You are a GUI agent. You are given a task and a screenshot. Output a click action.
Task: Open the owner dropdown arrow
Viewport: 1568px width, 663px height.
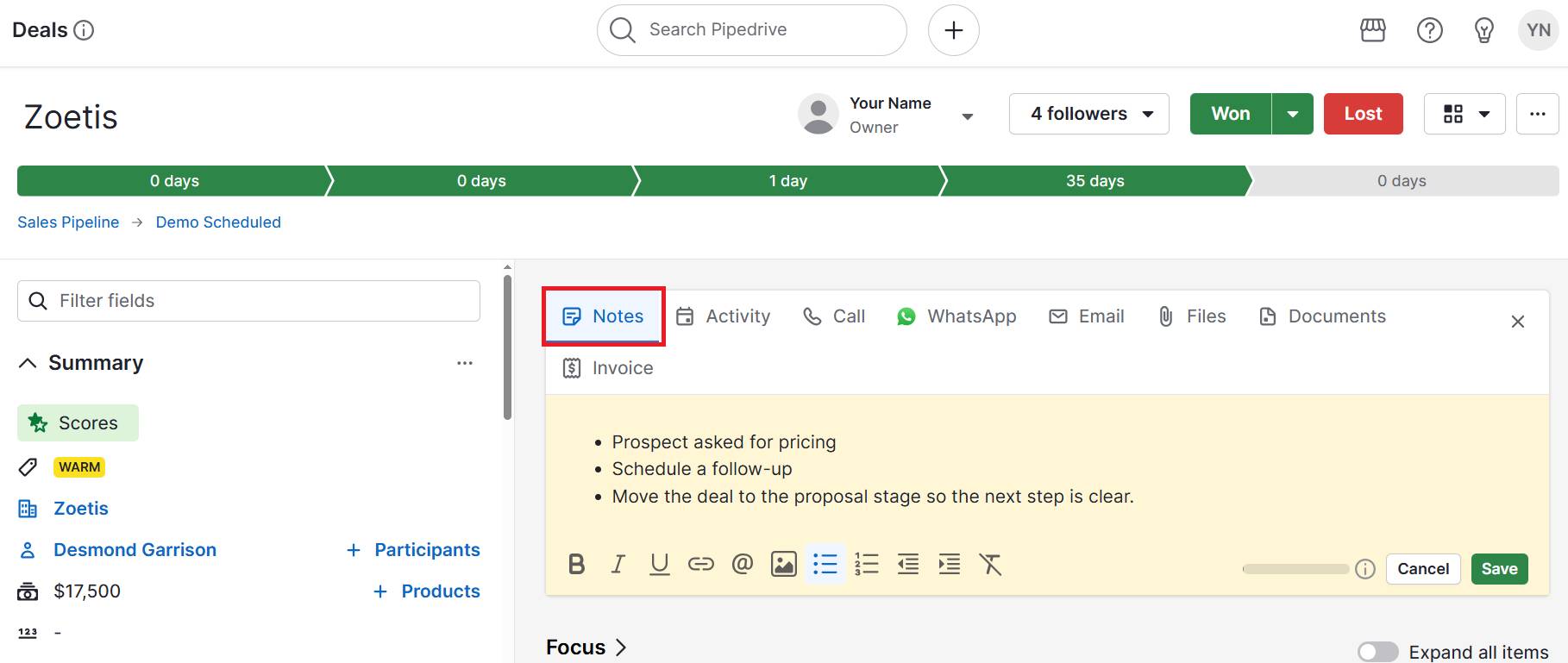(968, 116)
